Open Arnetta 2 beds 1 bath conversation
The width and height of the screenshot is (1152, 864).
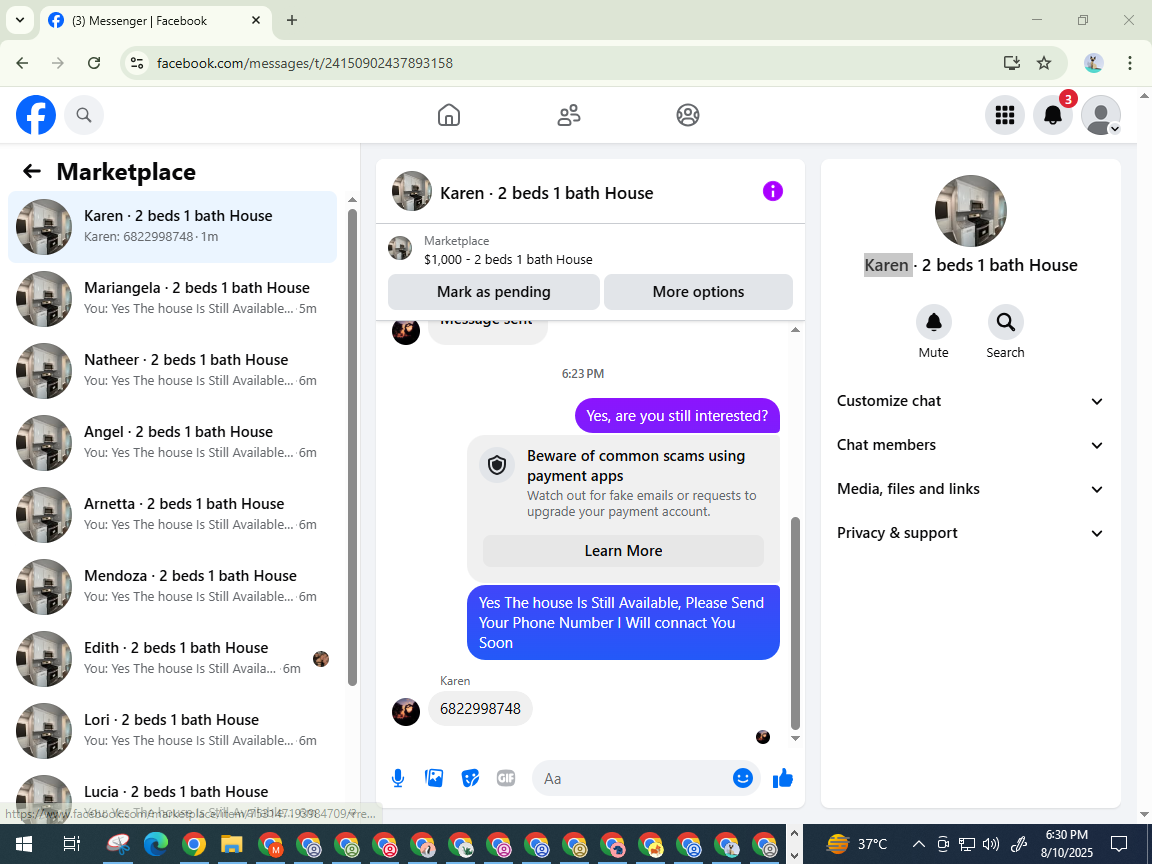173,515
